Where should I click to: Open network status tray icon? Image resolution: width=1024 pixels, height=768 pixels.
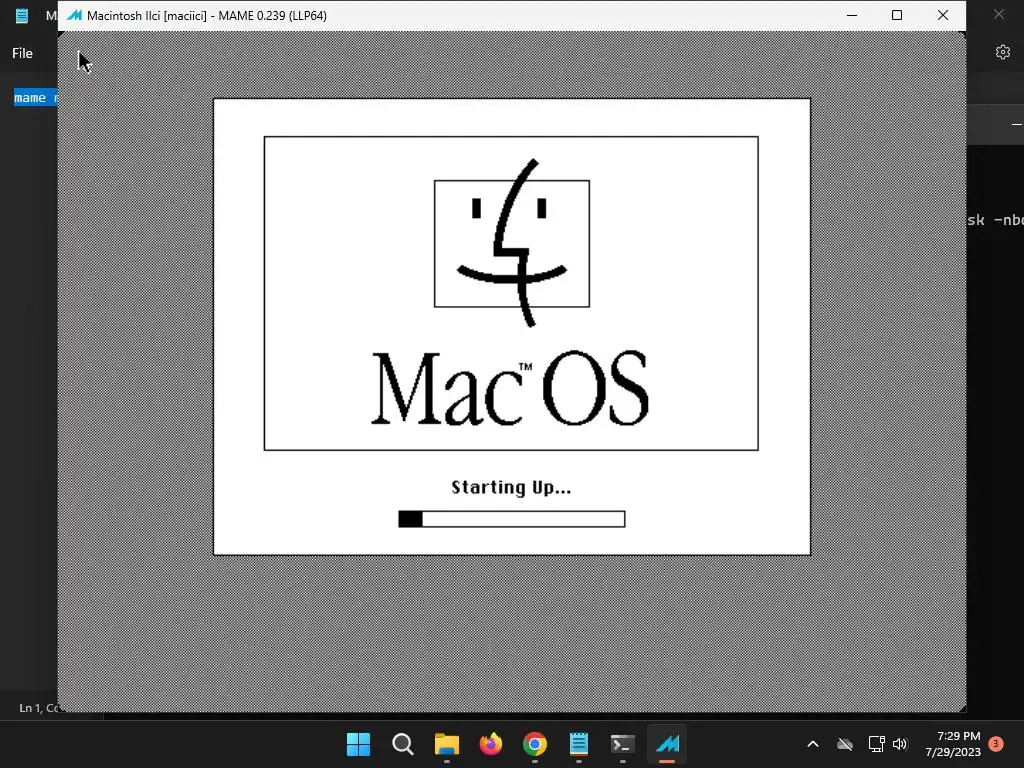click(876, 744)
